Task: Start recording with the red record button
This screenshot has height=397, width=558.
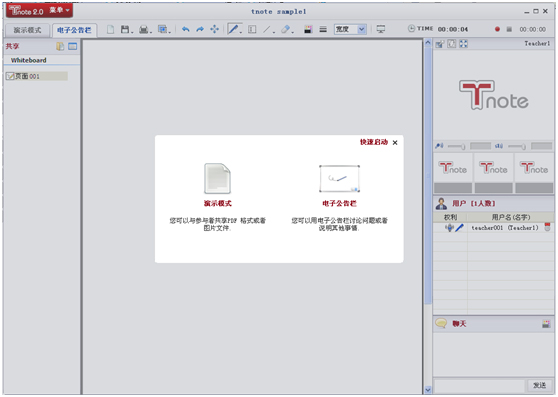Action: point(497,29)
